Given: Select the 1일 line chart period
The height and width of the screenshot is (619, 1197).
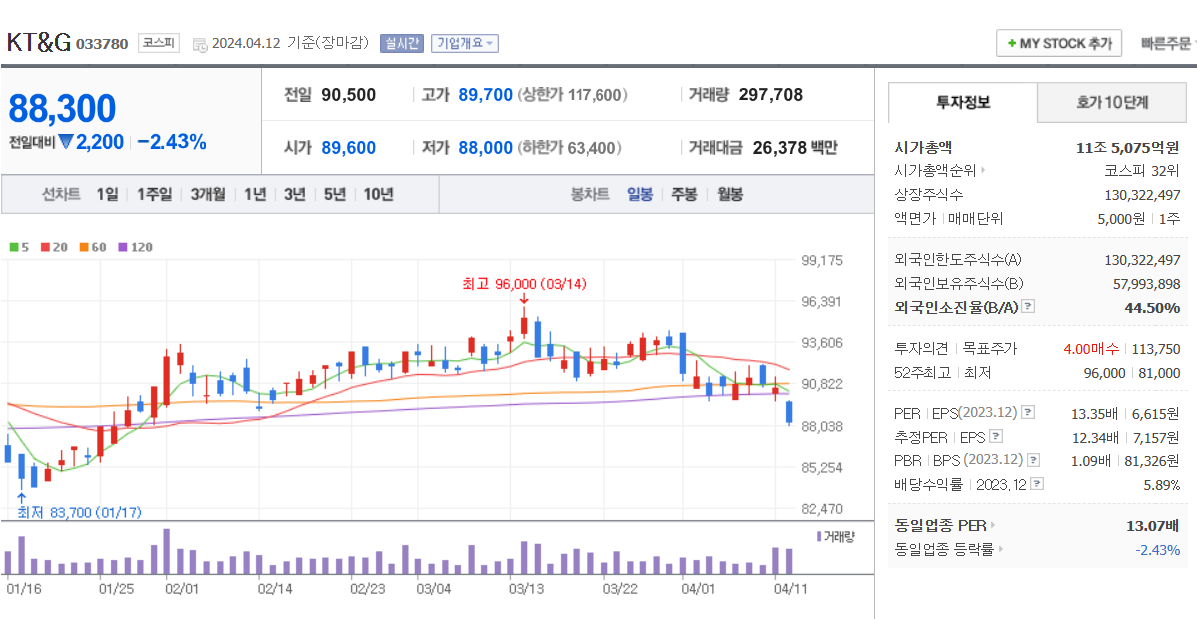Looking at the screenshot, I should (x=107, y=194).
